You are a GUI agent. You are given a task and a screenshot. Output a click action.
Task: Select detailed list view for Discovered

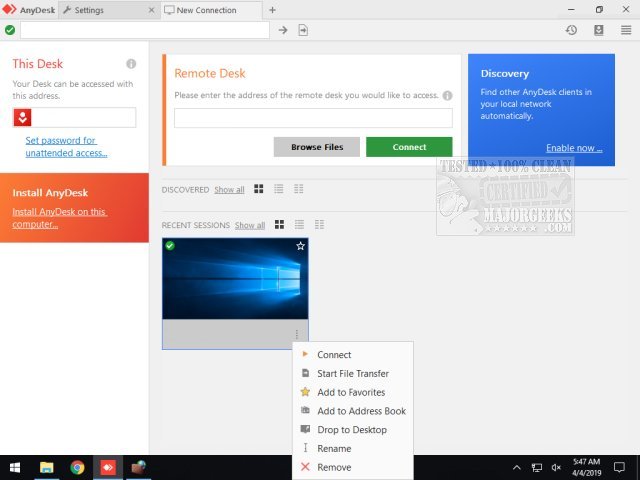[299, 189]
